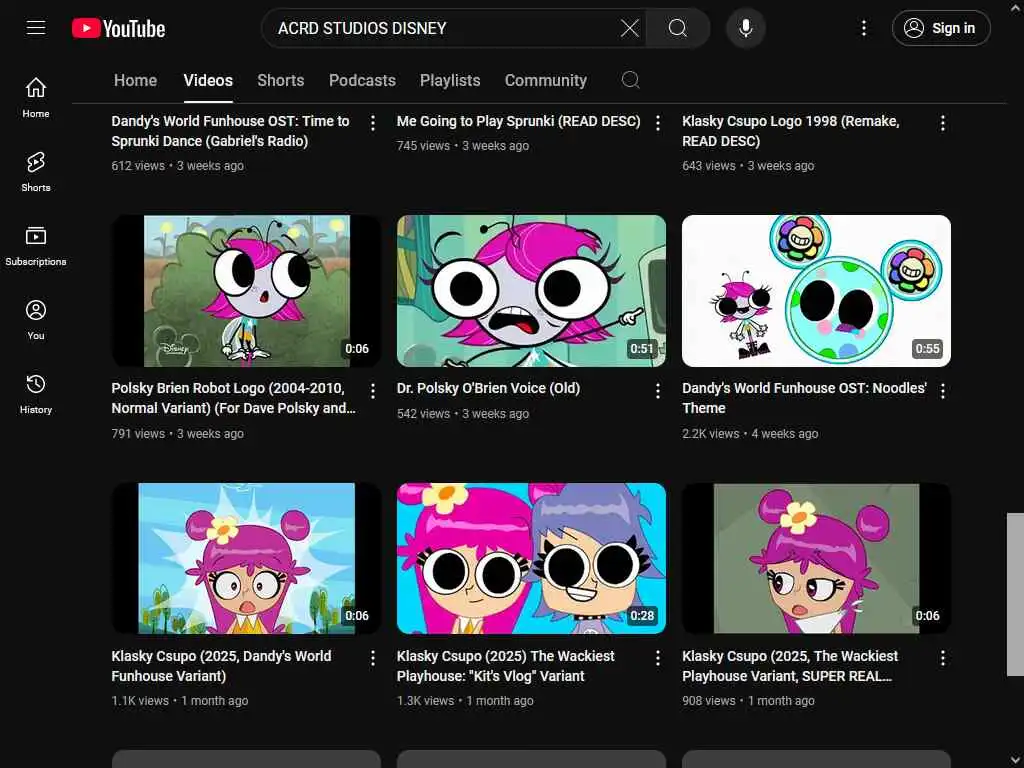Open the hamburger guide menu

point(36,28)
